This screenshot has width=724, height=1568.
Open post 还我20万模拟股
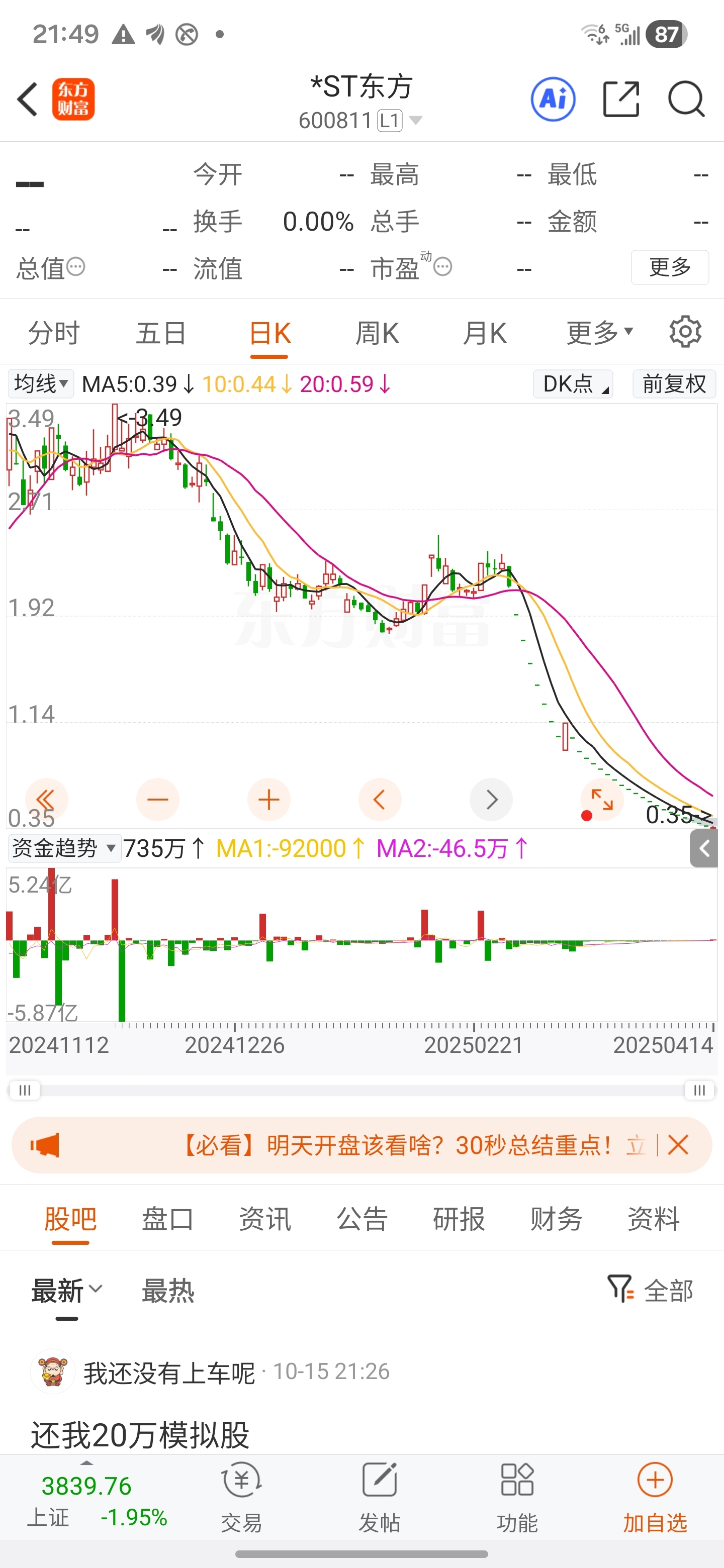(140, 1435)
